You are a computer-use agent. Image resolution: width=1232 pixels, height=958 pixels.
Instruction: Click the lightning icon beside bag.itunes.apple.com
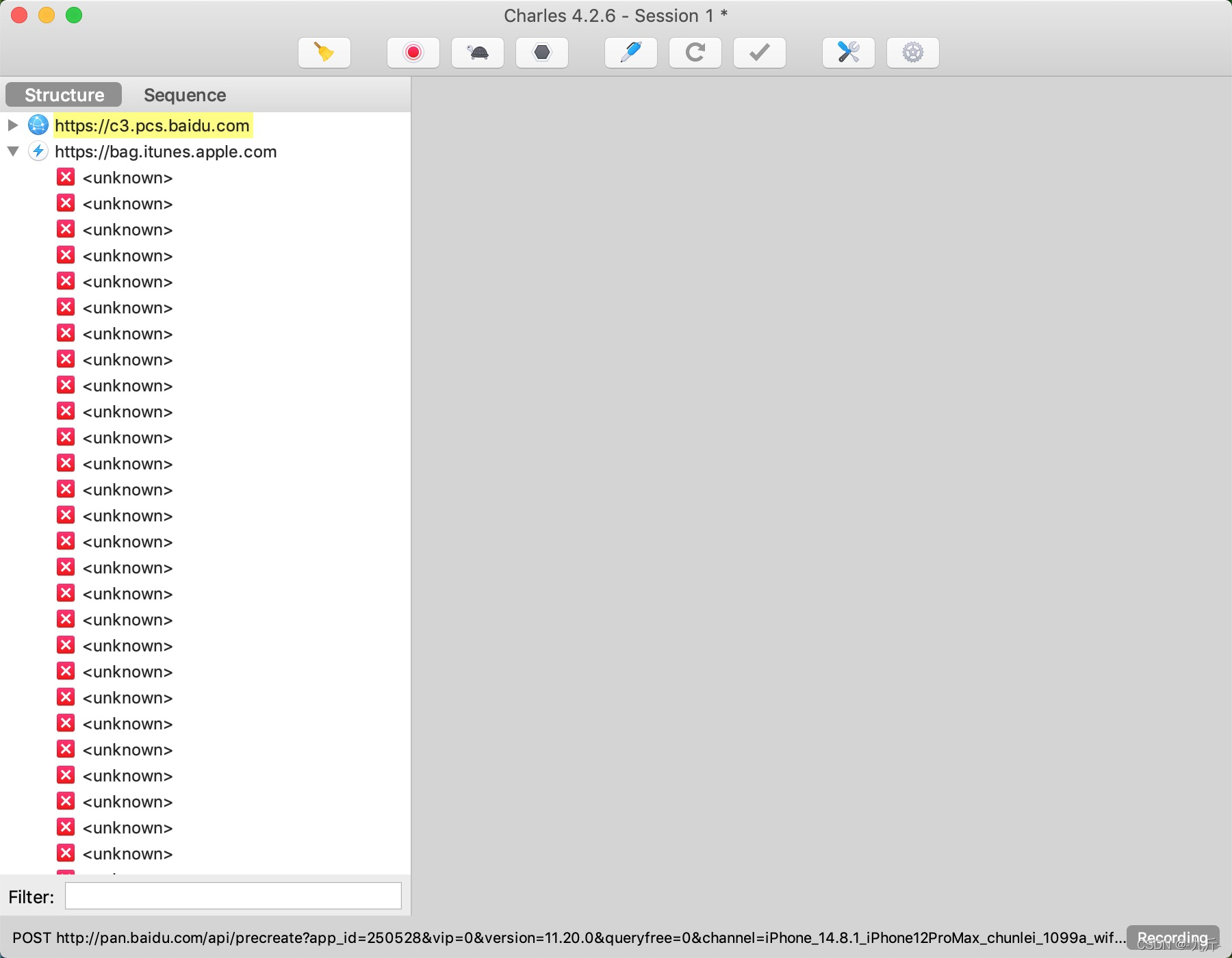[38, 151]
